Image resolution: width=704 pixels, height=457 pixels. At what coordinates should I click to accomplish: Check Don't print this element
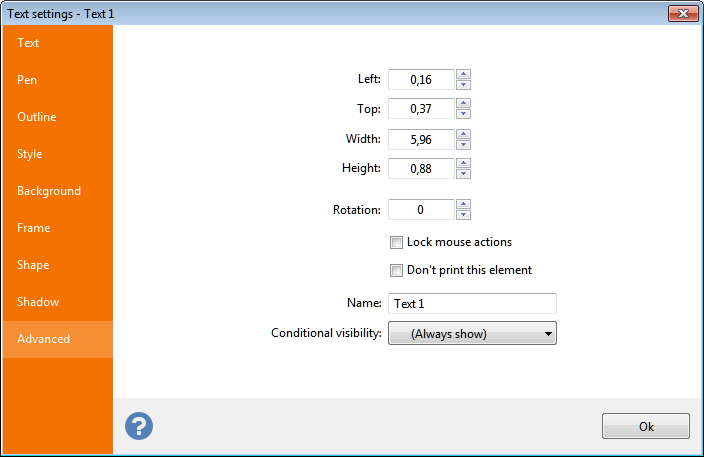pos(397,270)
